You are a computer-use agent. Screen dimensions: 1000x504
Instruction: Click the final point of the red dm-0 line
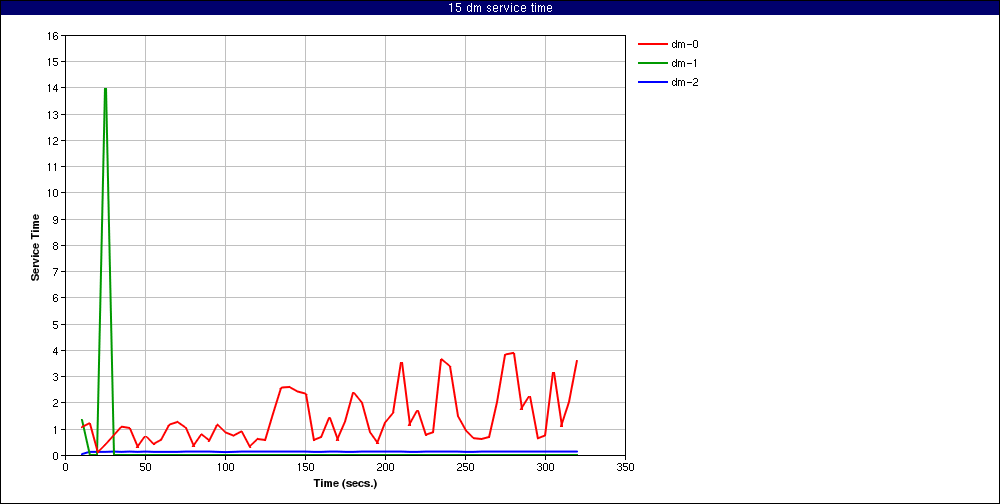(x=577, y=360)
